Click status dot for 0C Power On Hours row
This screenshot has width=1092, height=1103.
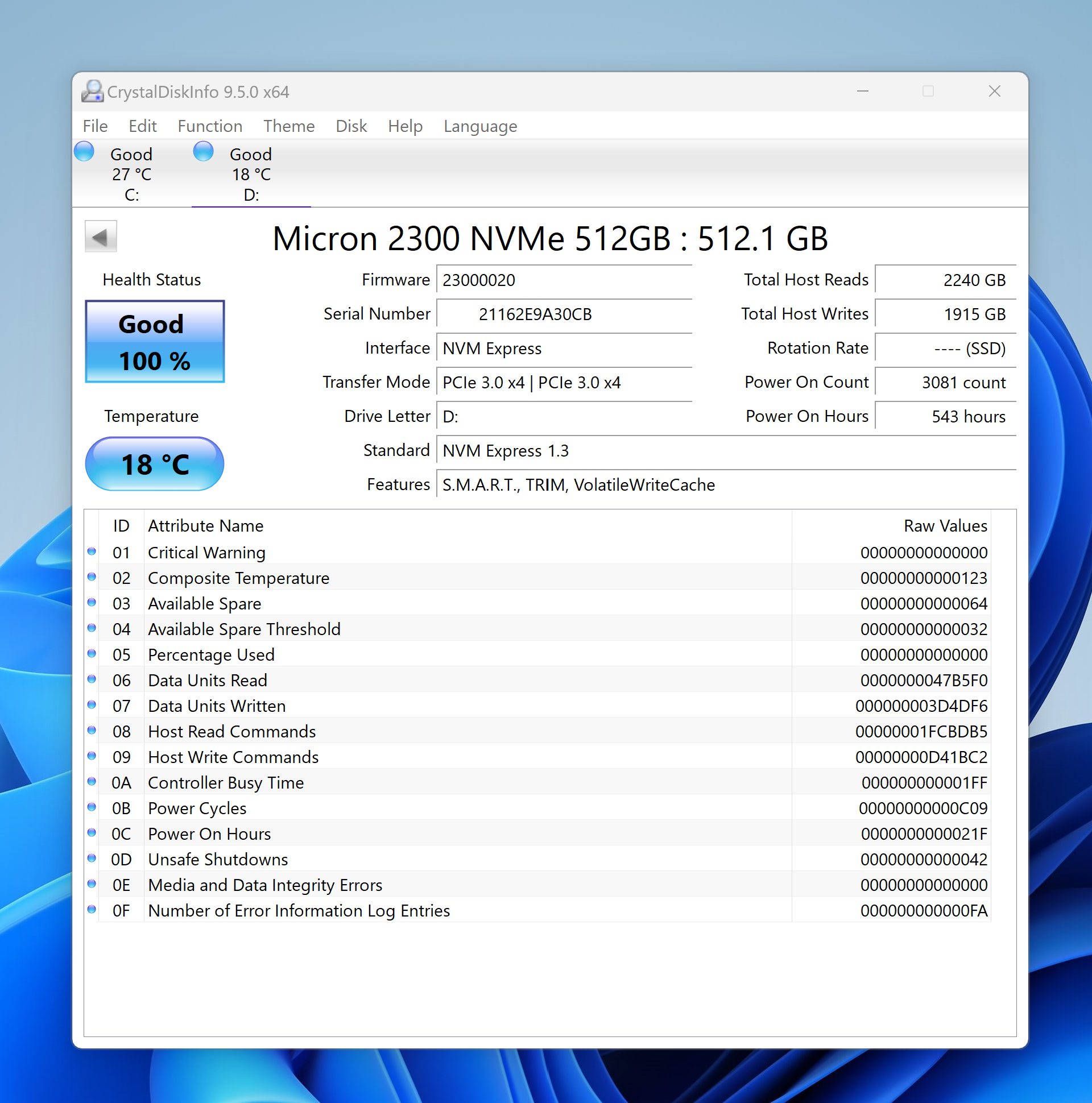(92, 833)
